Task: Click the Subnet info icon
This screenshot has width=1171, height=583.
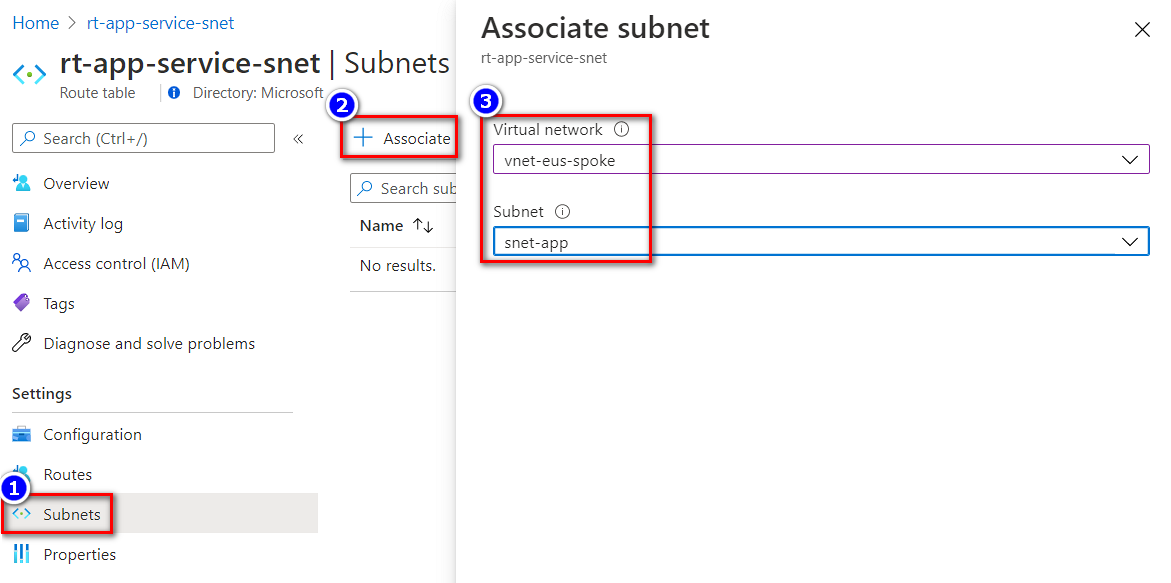Action: click(x=562, y=212)
